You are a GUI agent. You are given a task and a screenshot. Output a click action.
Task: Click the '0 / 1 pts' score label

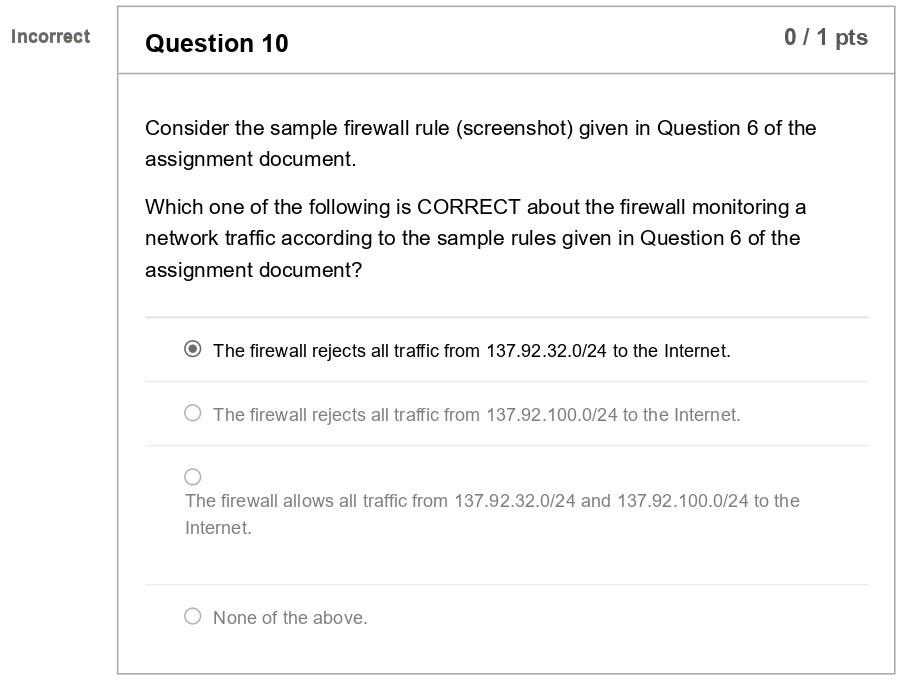pos(825,38)
